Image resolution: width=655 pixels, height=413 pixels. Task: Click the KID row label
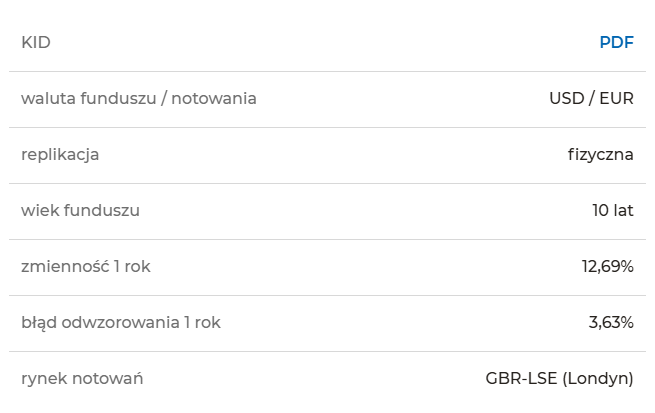point(36,42)
